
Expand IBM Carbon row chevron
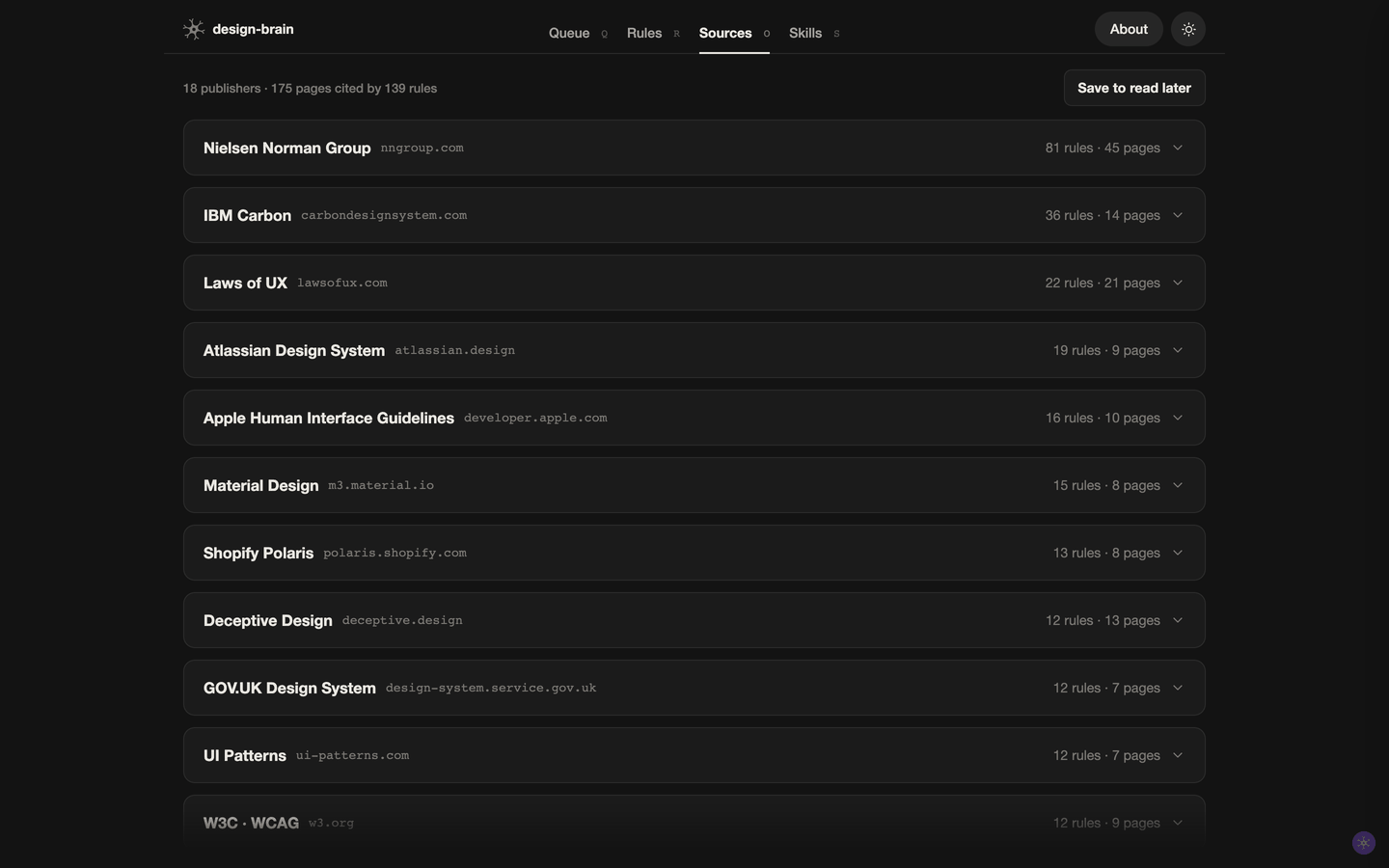[x=1178, y=215]
